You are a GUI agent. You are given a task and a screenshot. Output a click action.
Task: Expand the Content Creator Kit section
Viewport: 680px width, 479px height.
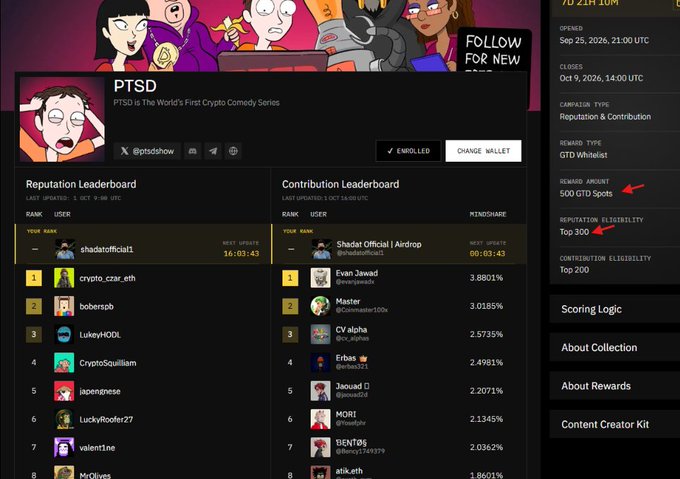(x=615, y=424)
